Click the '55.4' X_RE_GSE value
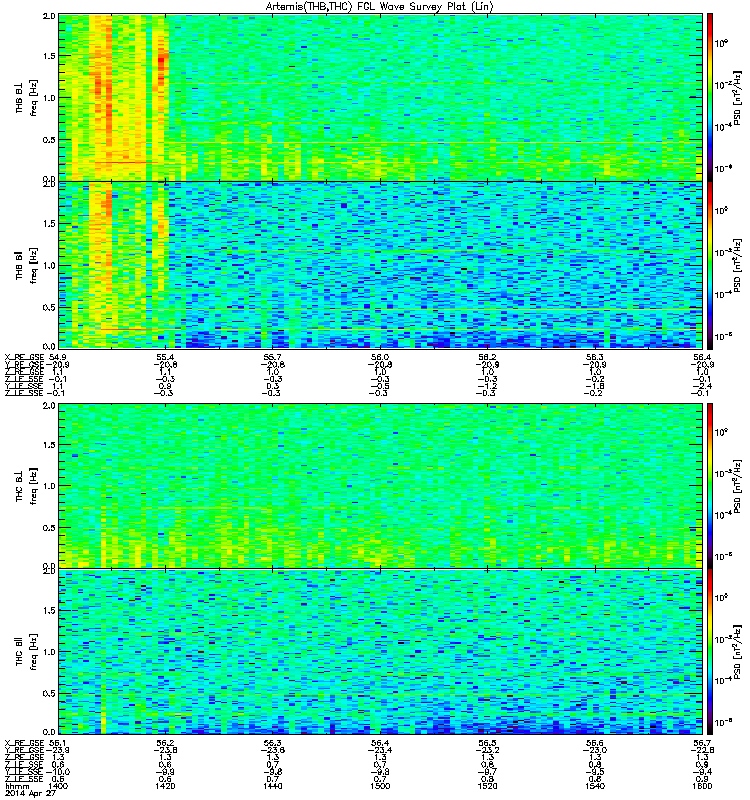This screenshot has height=800, width=750. click(x=165, y=357)
